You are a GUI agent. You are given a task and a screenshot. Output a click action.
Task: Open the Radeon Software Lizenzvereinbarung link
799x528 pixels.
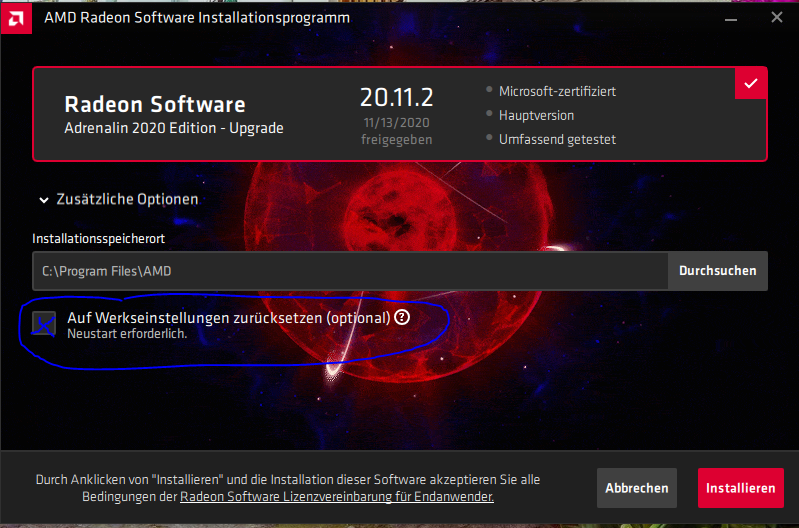coord(337,496)
